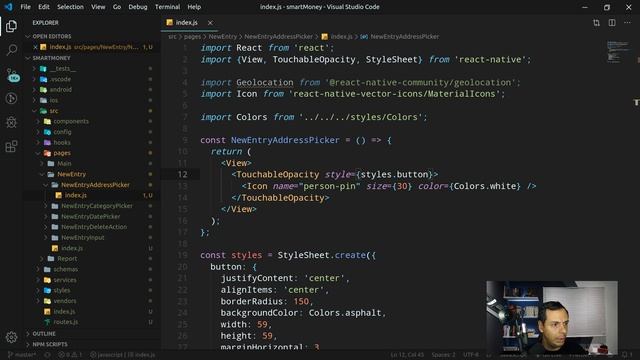Close index.js in the Open Editors list
The image size is (640, 360).
[35, 47]
